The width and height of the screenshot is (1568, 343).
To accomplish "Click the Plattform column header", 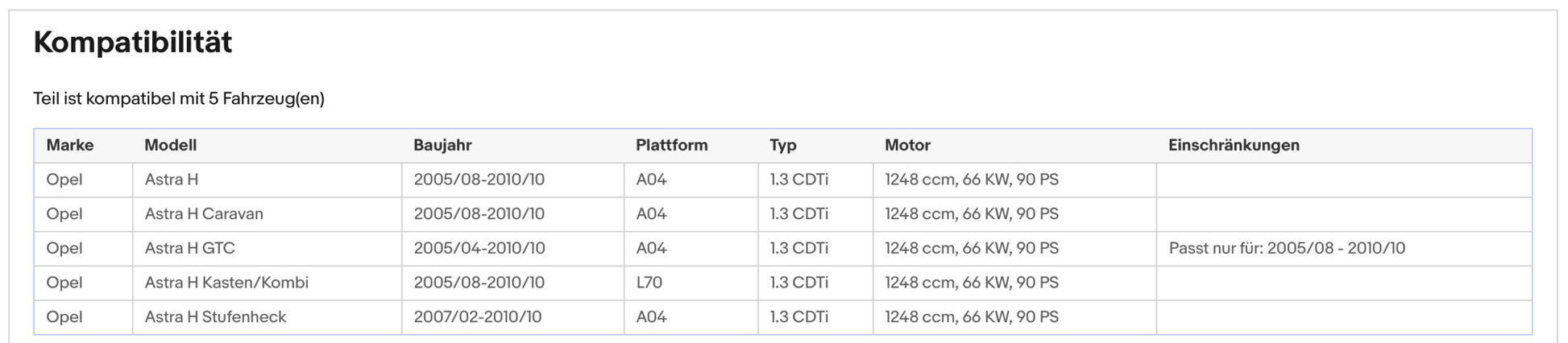I will (x=671, y=145).
